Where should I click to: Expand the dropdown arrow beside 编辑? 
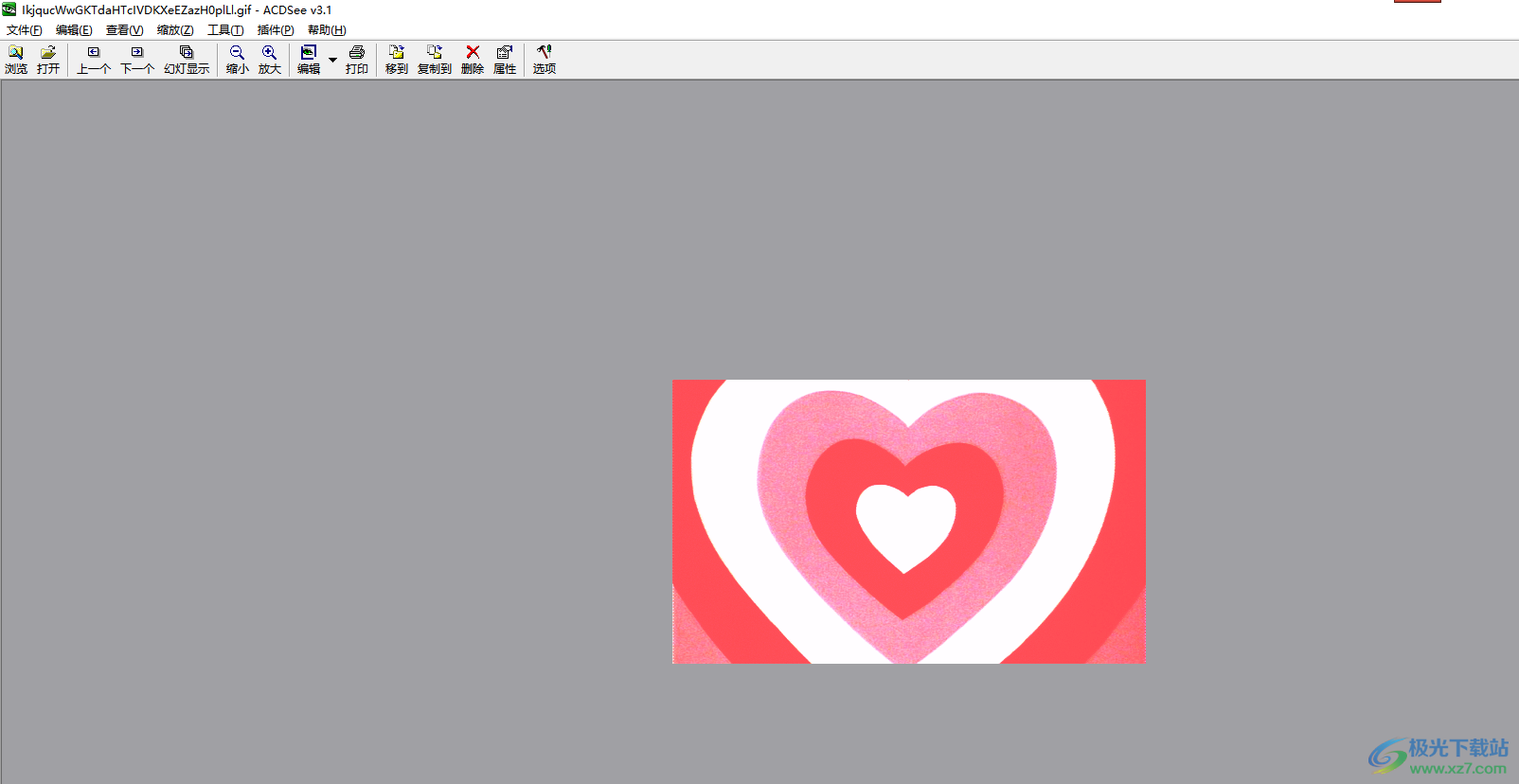332,60
